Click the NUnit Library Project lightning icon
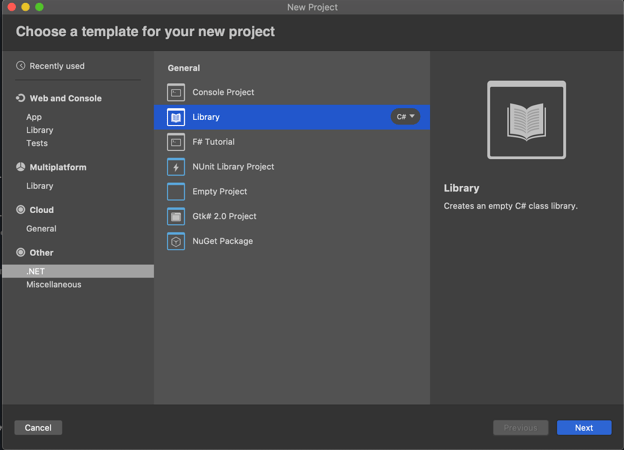The height and width of the screenshot is (450, 624). coord(176,167)
